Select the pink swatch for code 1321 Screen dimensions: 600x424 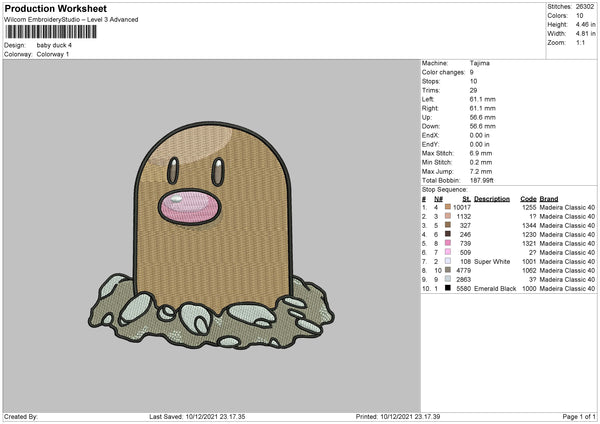point(448,243)
